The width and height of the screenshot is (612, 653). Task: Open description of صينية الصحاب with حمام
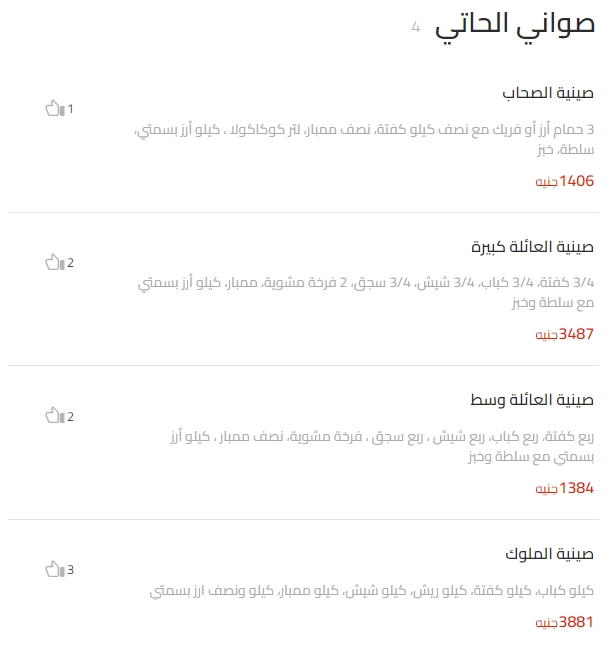(364, 140)
